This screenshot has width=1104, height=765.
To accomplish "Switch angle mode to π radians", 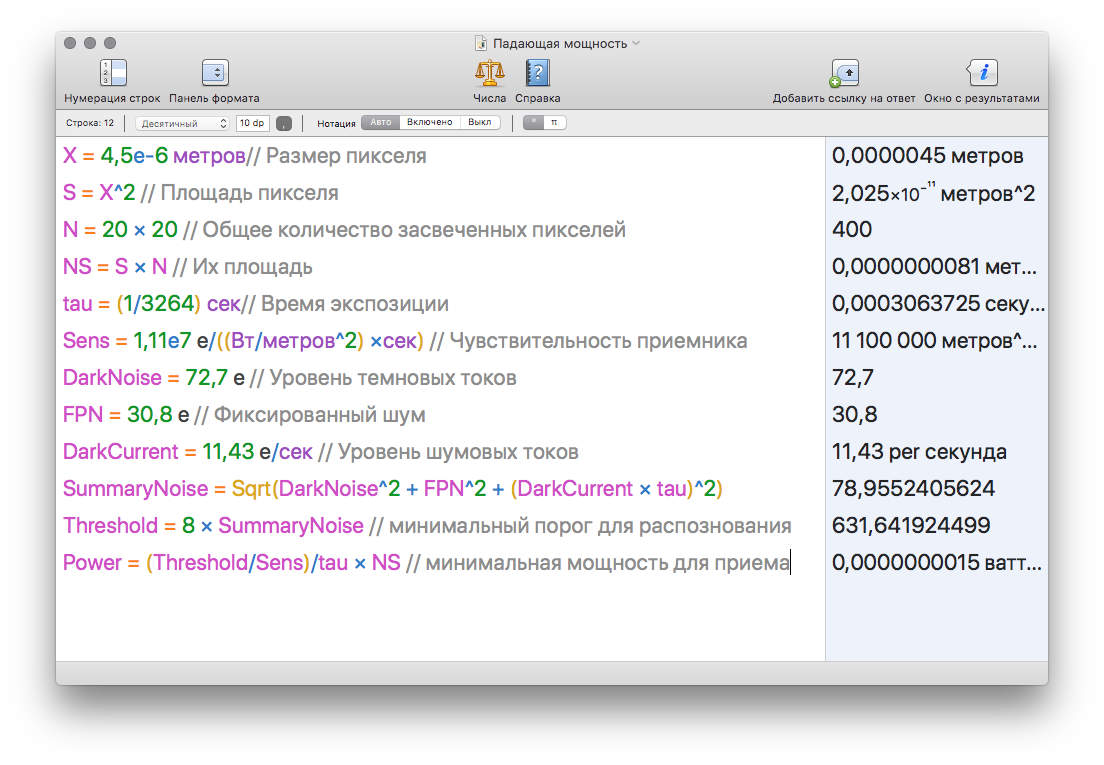I will pyautogui.click(x=555, y=122).
